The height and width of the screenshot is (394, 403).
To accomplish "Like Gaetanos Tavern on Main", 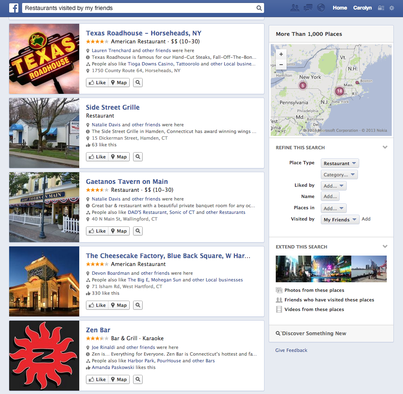I will click(x=97, y=231).
